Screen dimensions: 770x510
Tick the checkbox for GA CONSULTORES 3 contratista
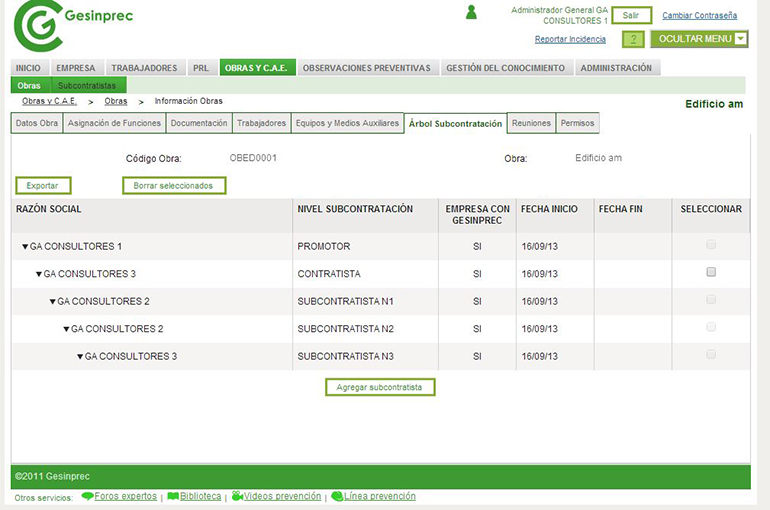[711, 272]
